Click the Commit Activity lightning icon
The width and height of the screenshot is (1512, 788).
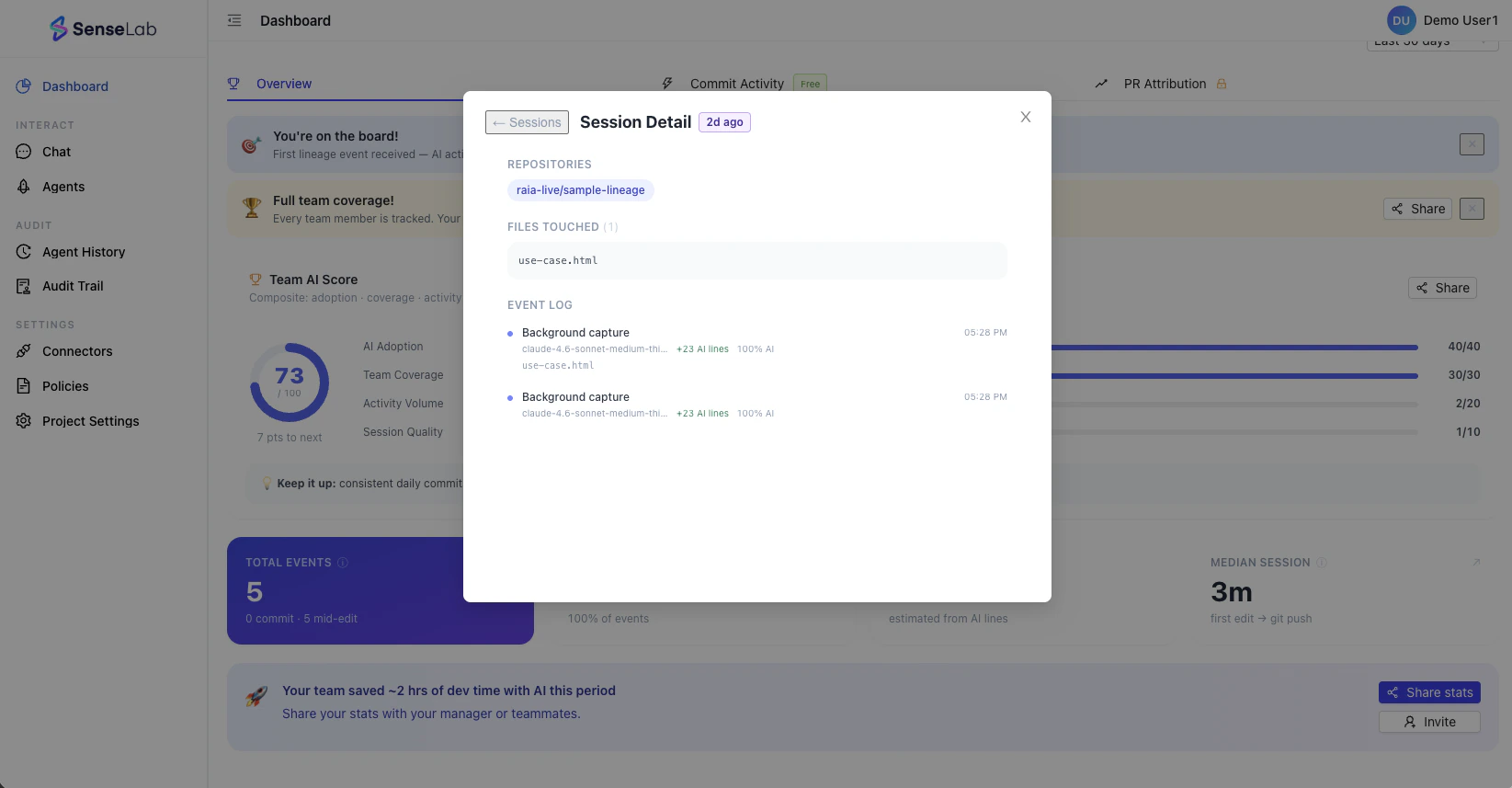[x=667, y=84]
